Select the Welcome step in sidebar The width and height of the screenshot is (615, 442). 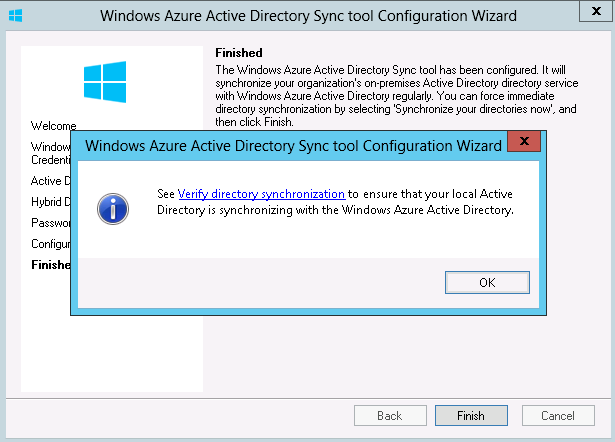pyautogui.click(x=53, y=126)
